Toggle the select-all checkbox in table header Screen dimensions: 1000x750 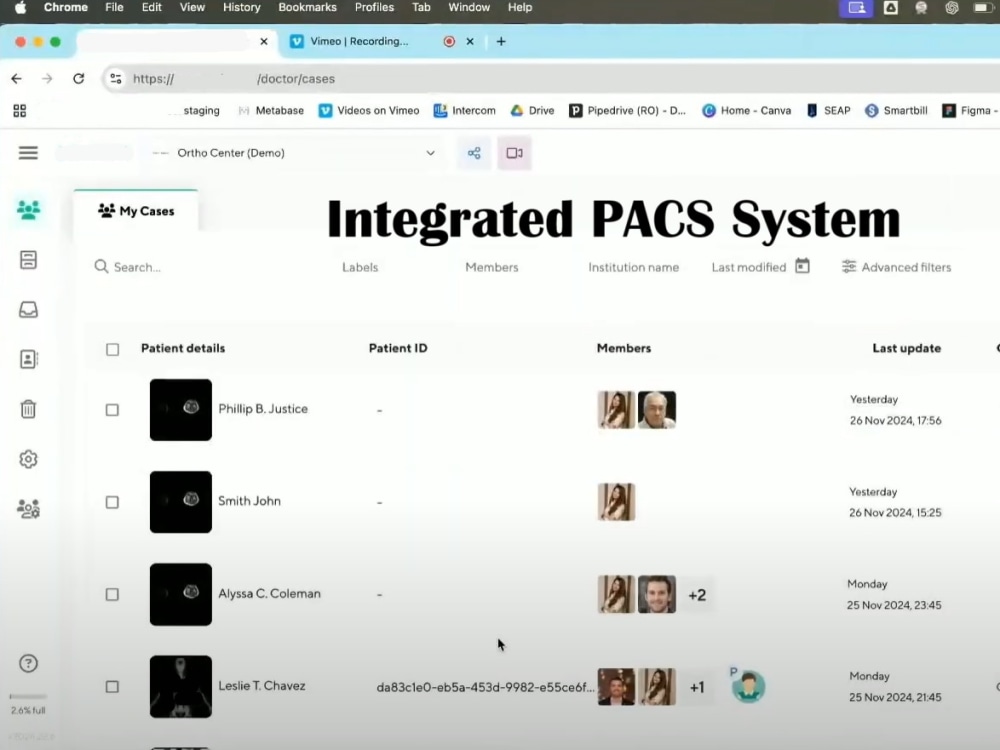112,349
